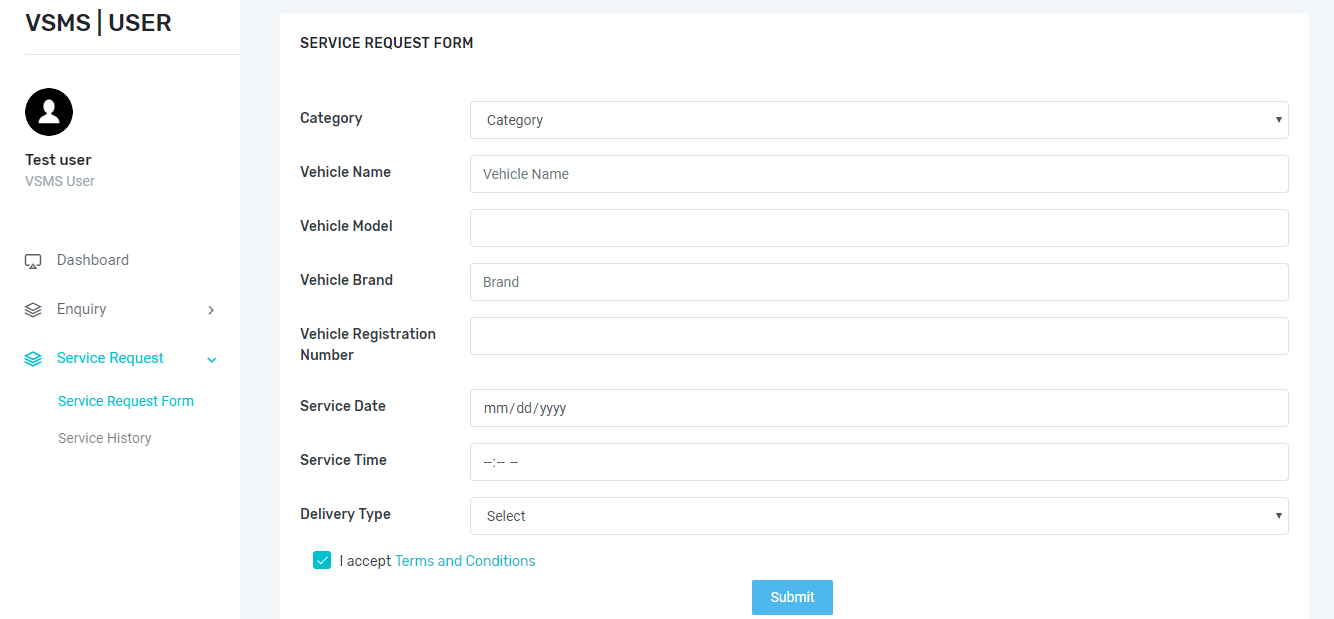Select Service Request Form in sidebar
Image resolution: width=1334 pixels, height=619 pixels.
point(125,400)
